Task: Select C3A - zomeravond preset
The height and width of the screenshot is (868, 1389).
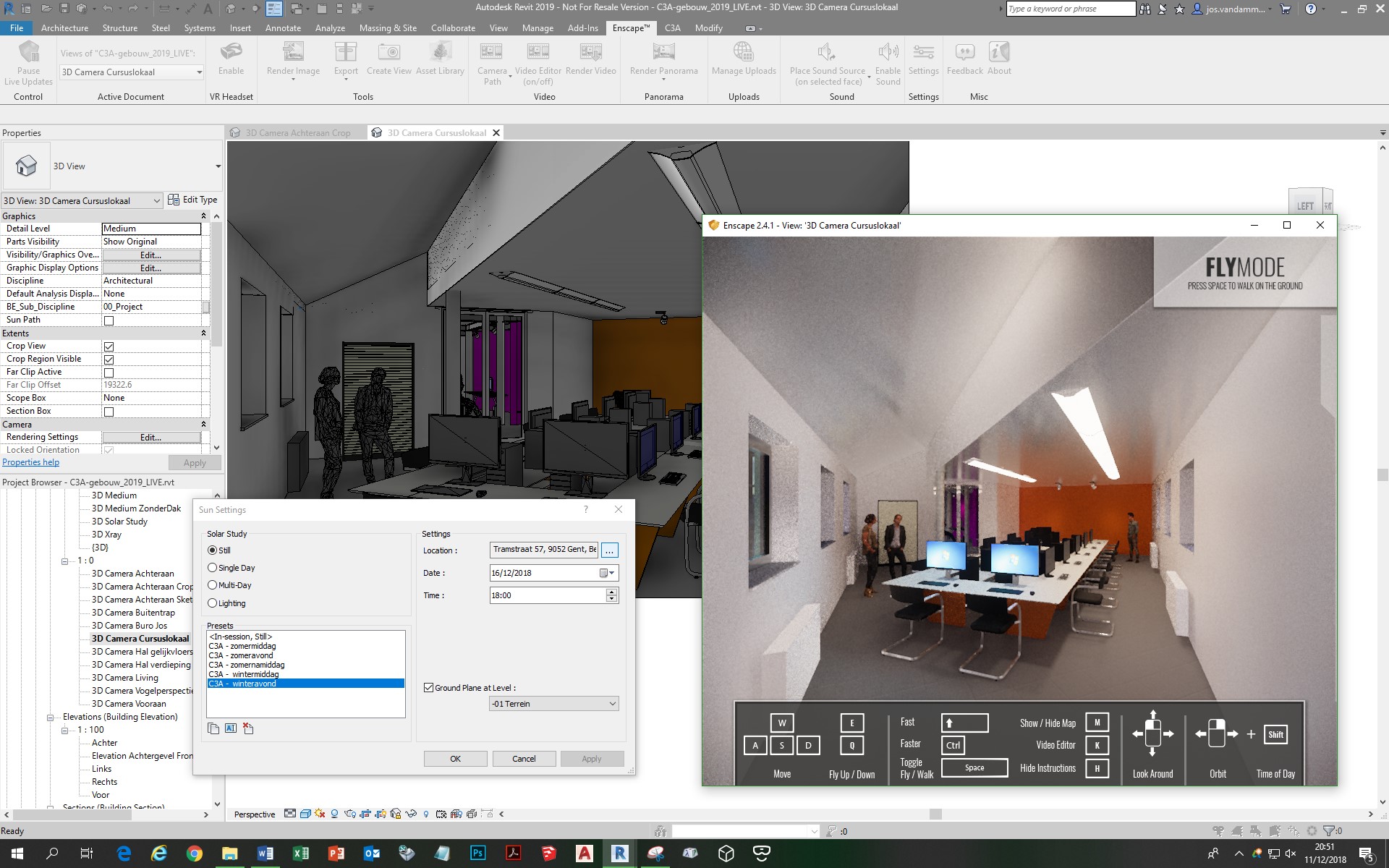Action: (x=241, y=655)
